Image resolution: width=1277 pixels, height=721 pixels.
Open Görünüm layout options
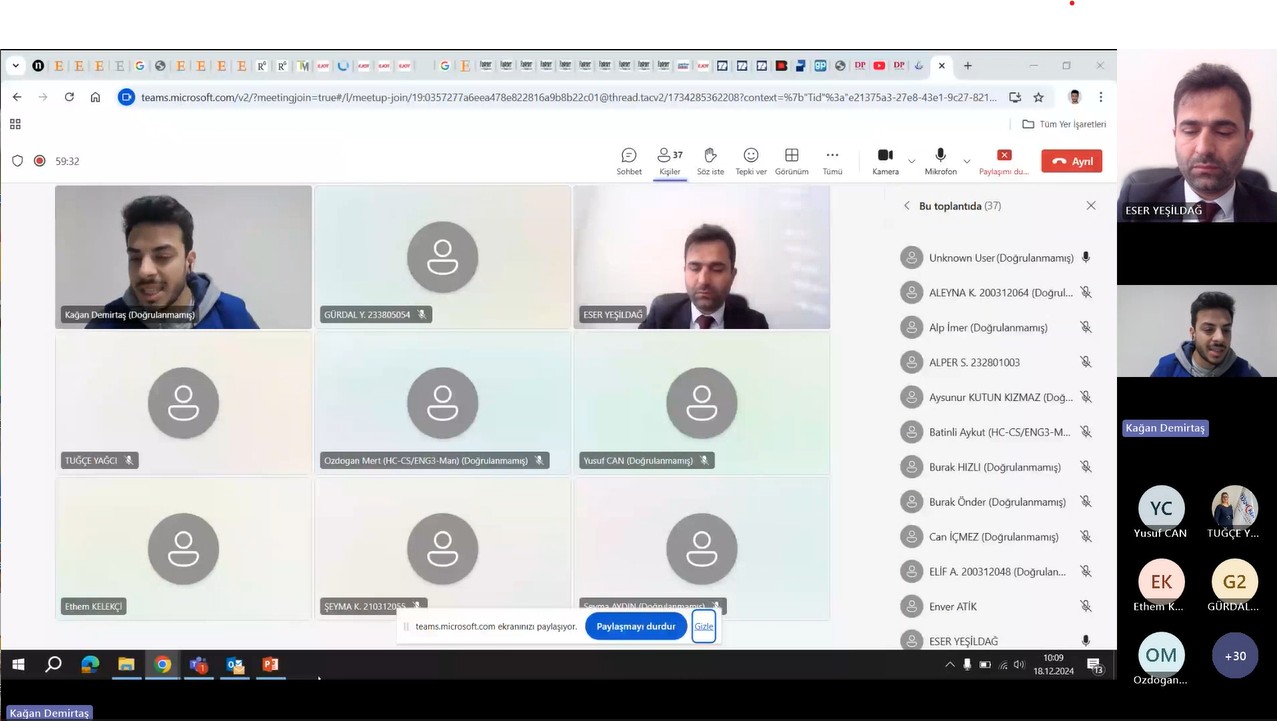pos(791,160)
